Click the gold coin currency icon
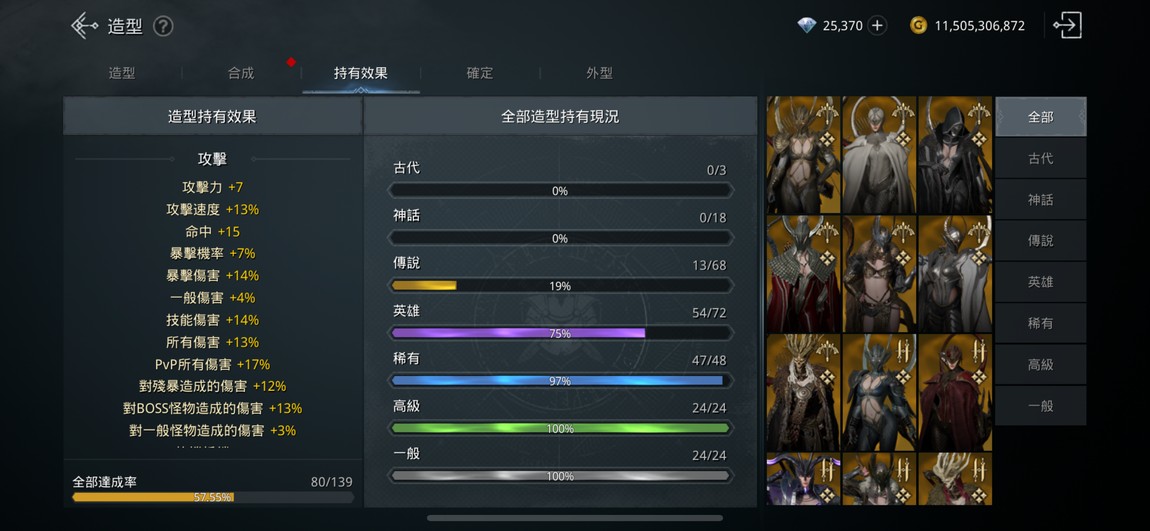 (x=918, y=26)
